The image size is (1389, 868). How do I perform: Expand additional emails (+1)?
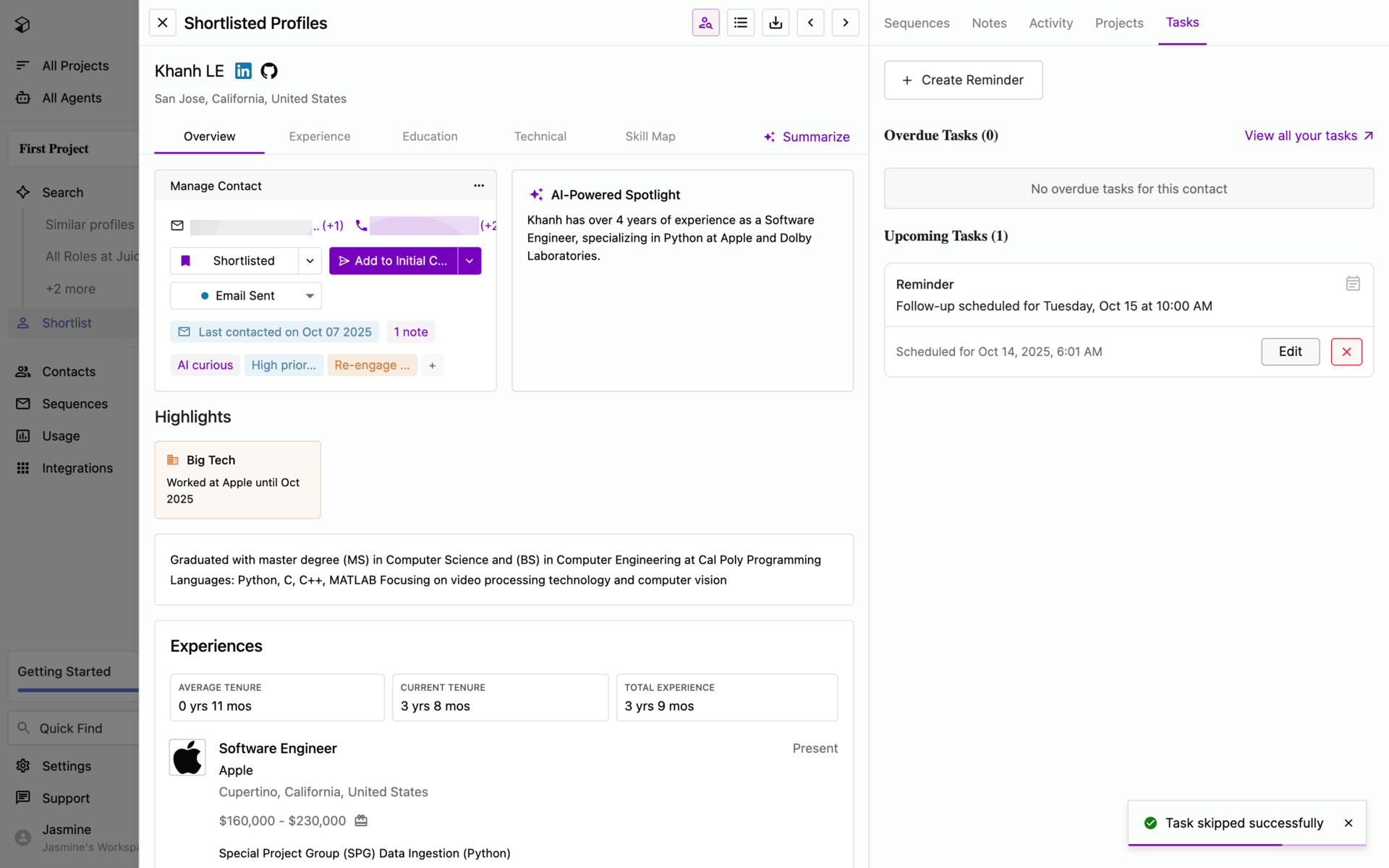(x=332, y=226)
